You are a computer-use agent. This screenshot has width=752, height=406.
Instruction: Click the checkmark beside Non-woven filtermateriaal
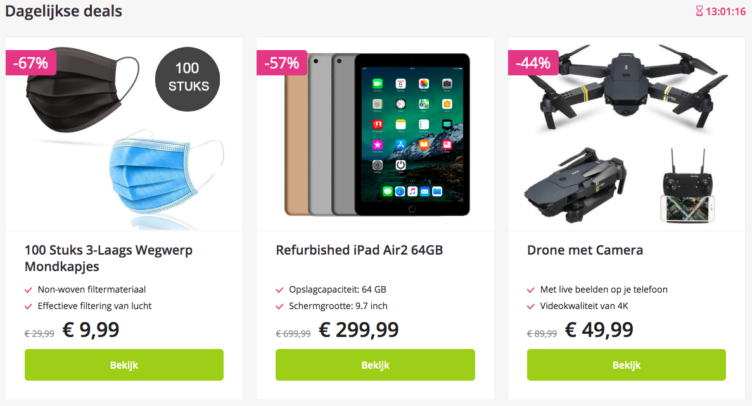tap(28, 290)
